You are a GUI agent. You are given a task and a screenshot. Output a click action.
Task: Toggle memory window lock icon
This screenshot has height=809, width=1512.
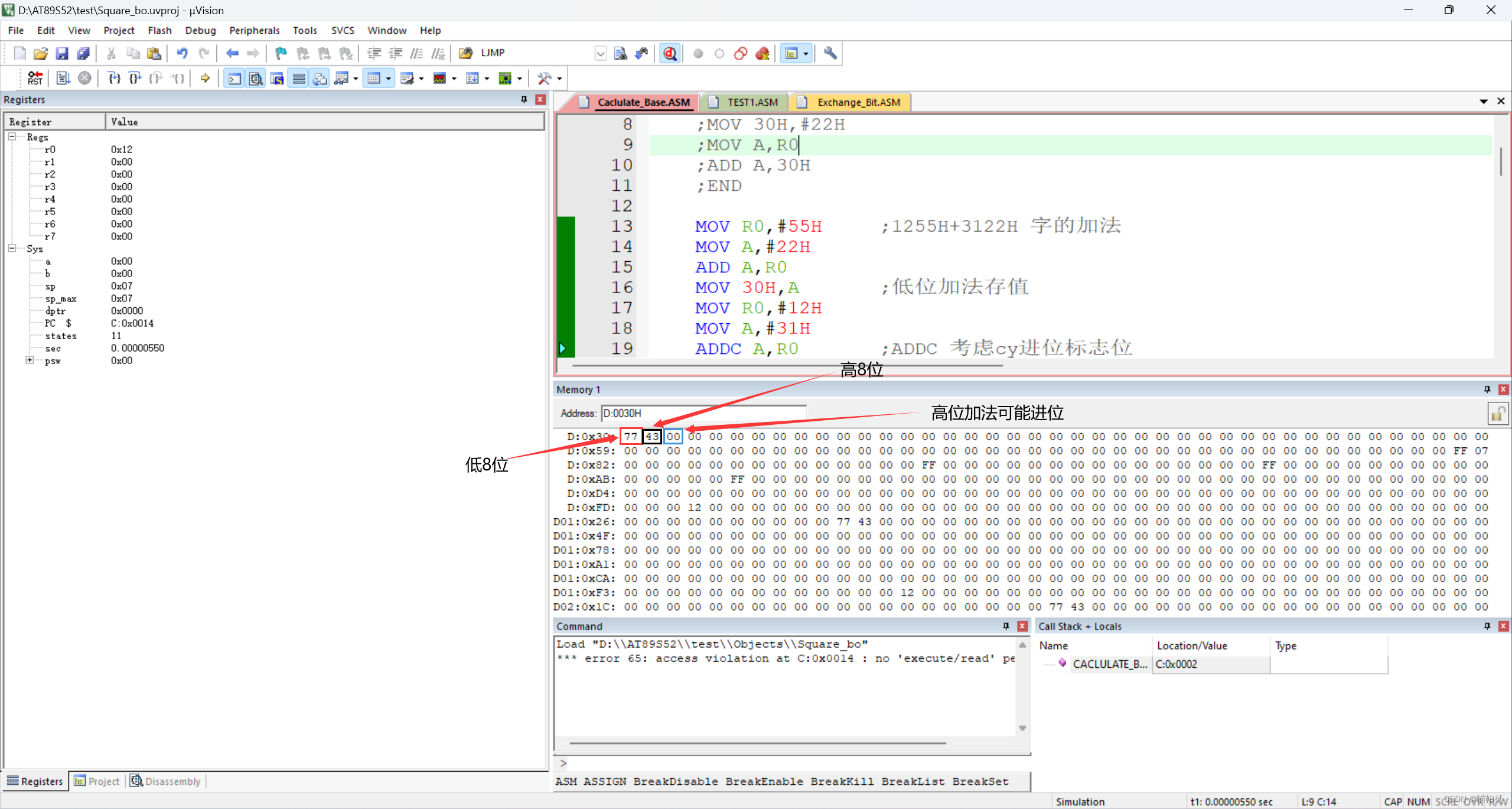point(1497,414)
